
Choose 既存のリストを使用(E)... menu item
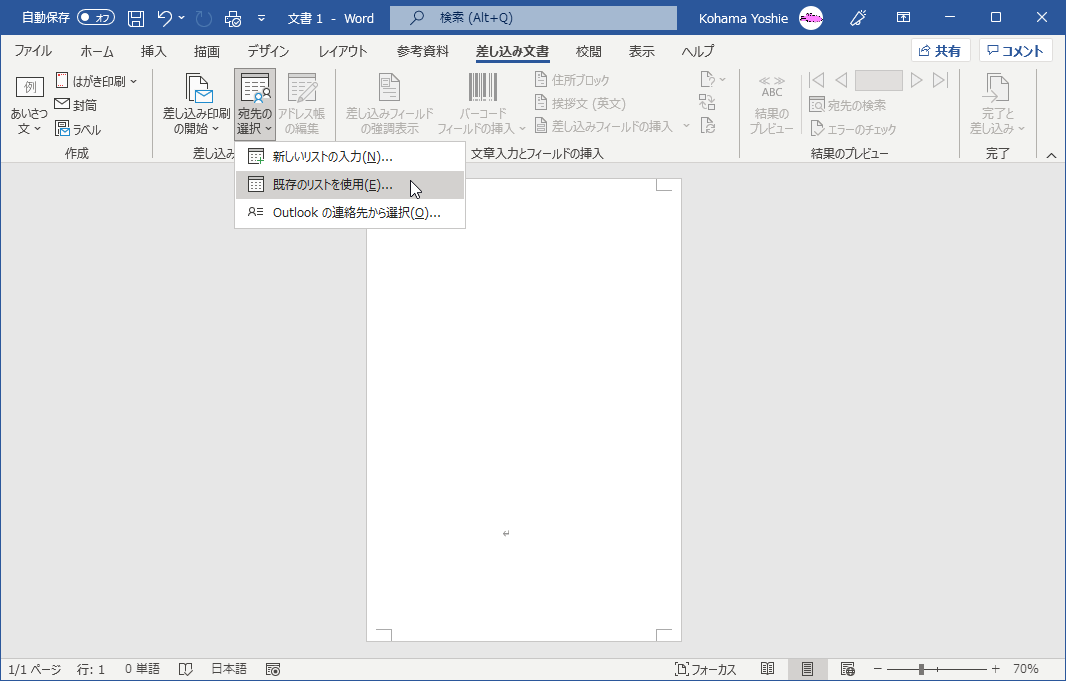(350, 185)
